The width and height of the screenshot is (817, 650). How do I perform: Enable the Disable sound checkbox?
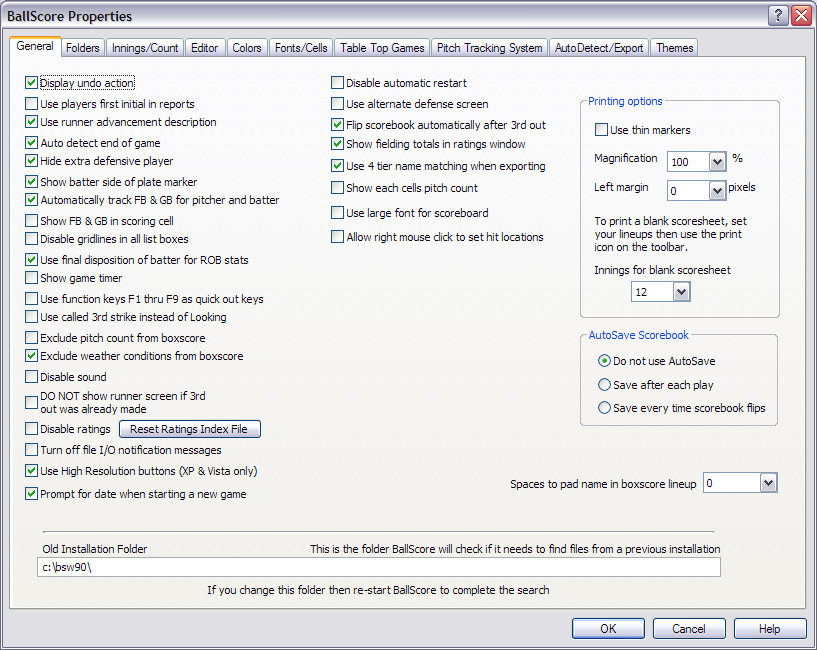[x=31, y=377]
